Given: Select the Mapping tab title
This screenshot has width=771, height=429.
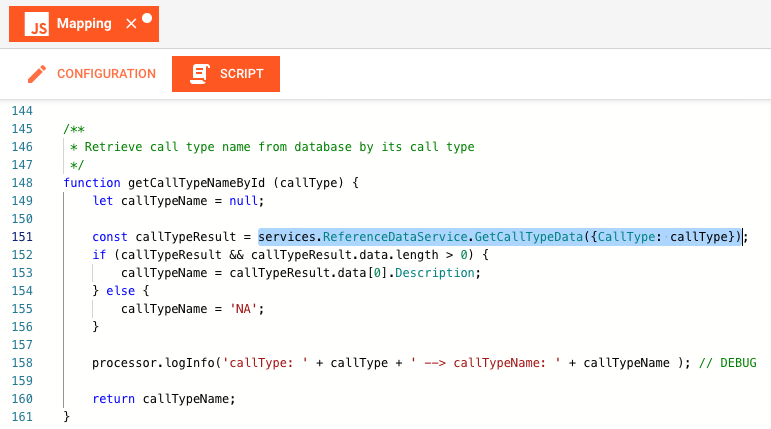Looking at the screenshot, I should pyautogui.click(x=84, y=24).
